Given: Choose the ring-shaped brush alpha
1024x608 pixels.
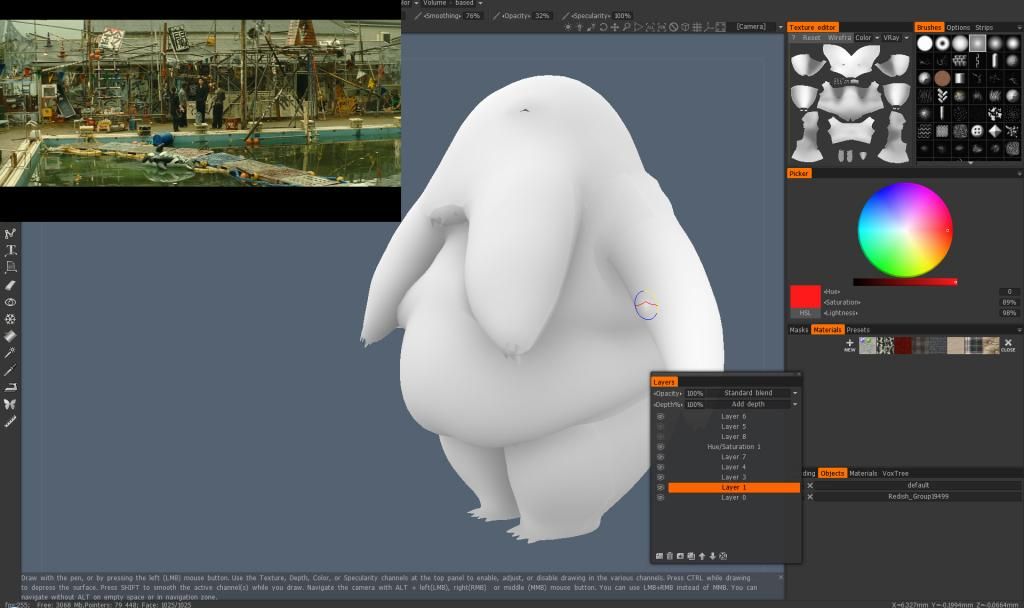Looking at the screenshot, I should click(x=942, y=43).
